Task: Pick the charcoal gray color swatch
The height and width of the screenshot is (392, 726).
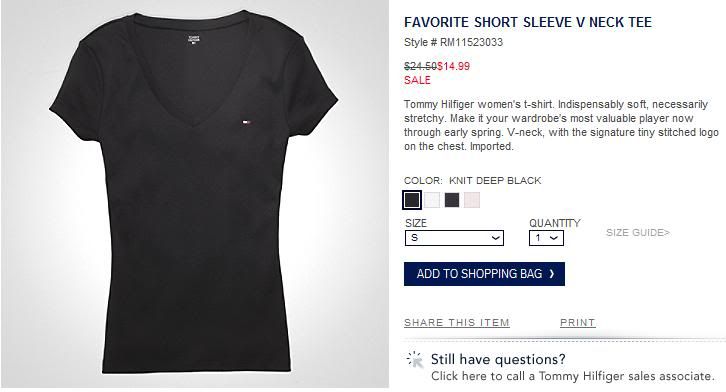Action: [452, 200]
